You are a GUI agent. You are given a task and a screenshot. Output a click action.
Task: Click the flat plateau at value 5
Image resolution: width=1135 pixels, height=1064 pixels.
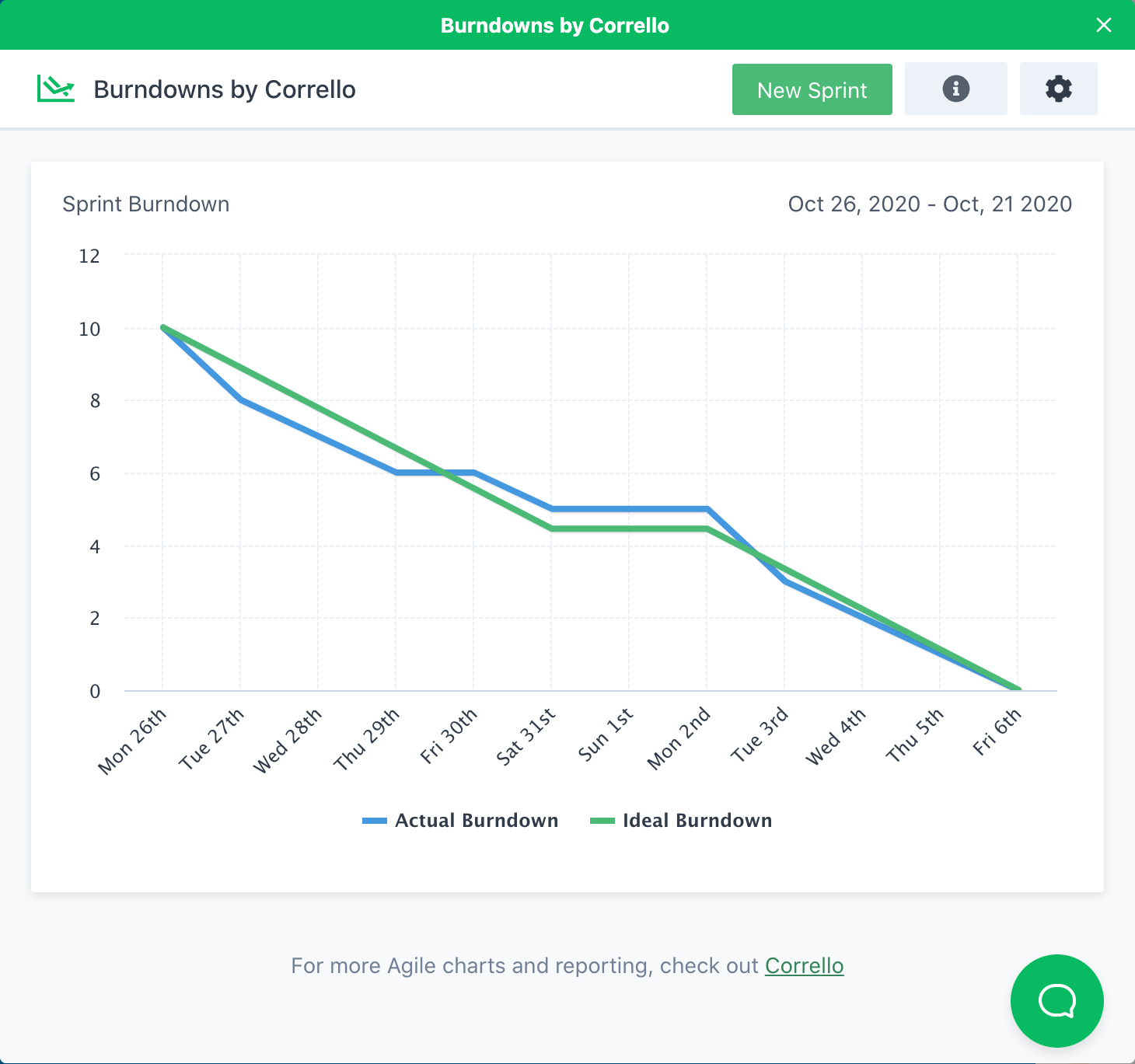click(628, 508)
